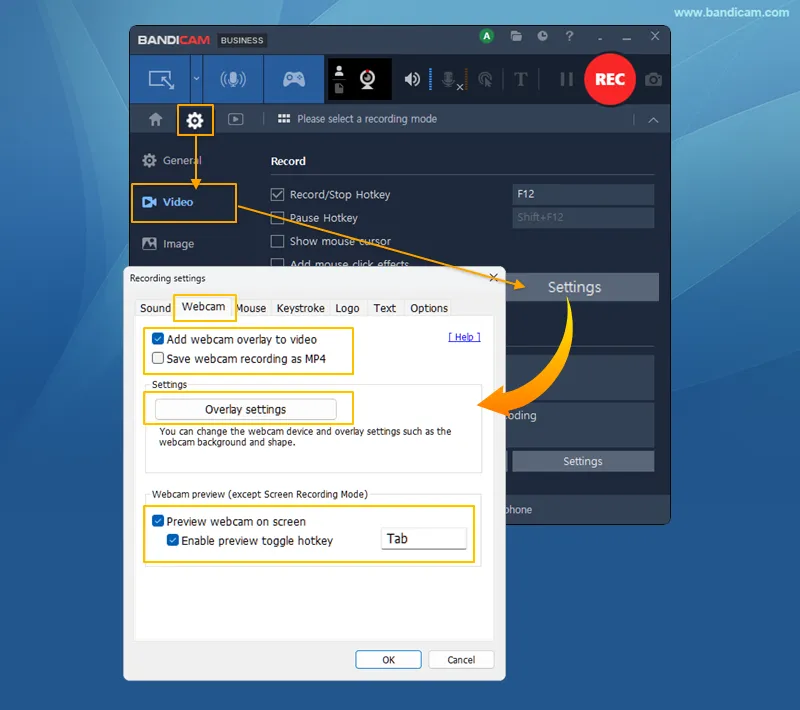This screenshot has width=800, height=710.
Task: Confirm with OK button
Action: 388,660
